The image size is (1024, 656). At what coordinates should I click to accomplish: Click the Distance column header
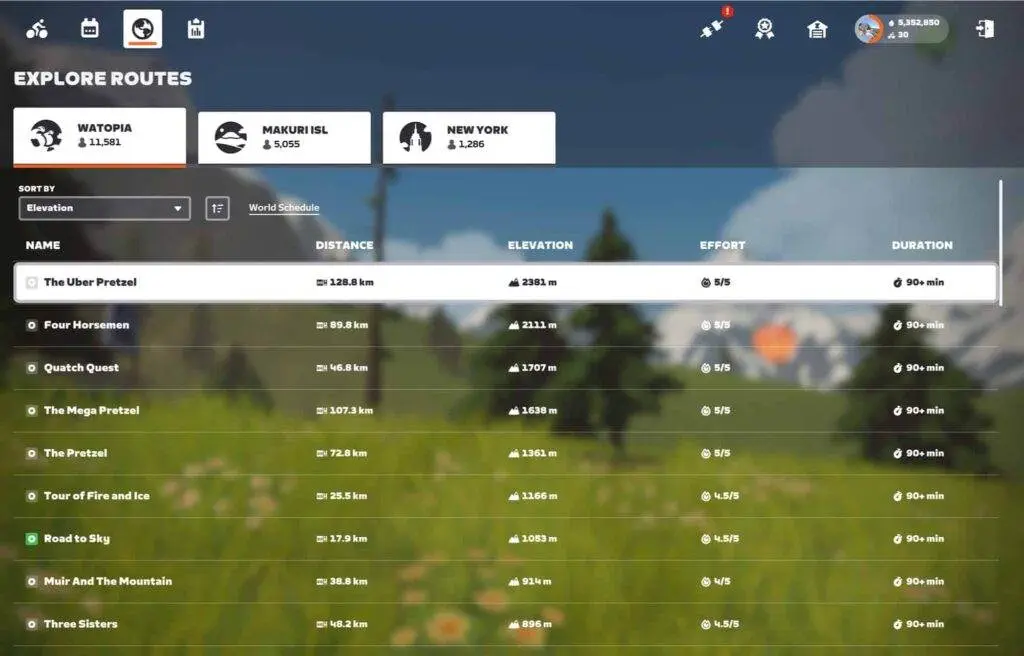344,245
